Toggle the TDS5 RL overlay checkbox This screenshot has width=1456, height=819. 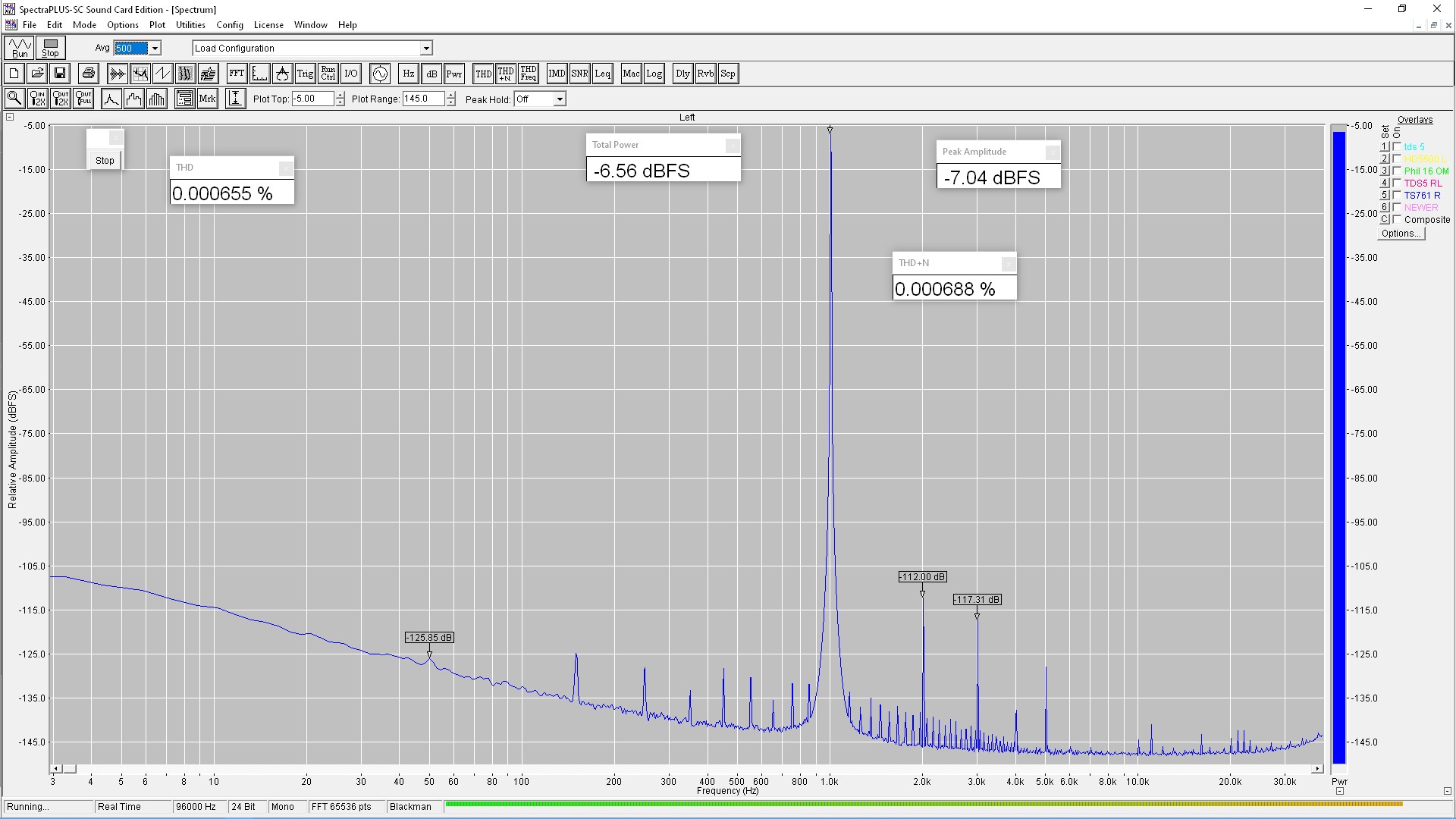pyautogui.click(x=1397, y=183)
